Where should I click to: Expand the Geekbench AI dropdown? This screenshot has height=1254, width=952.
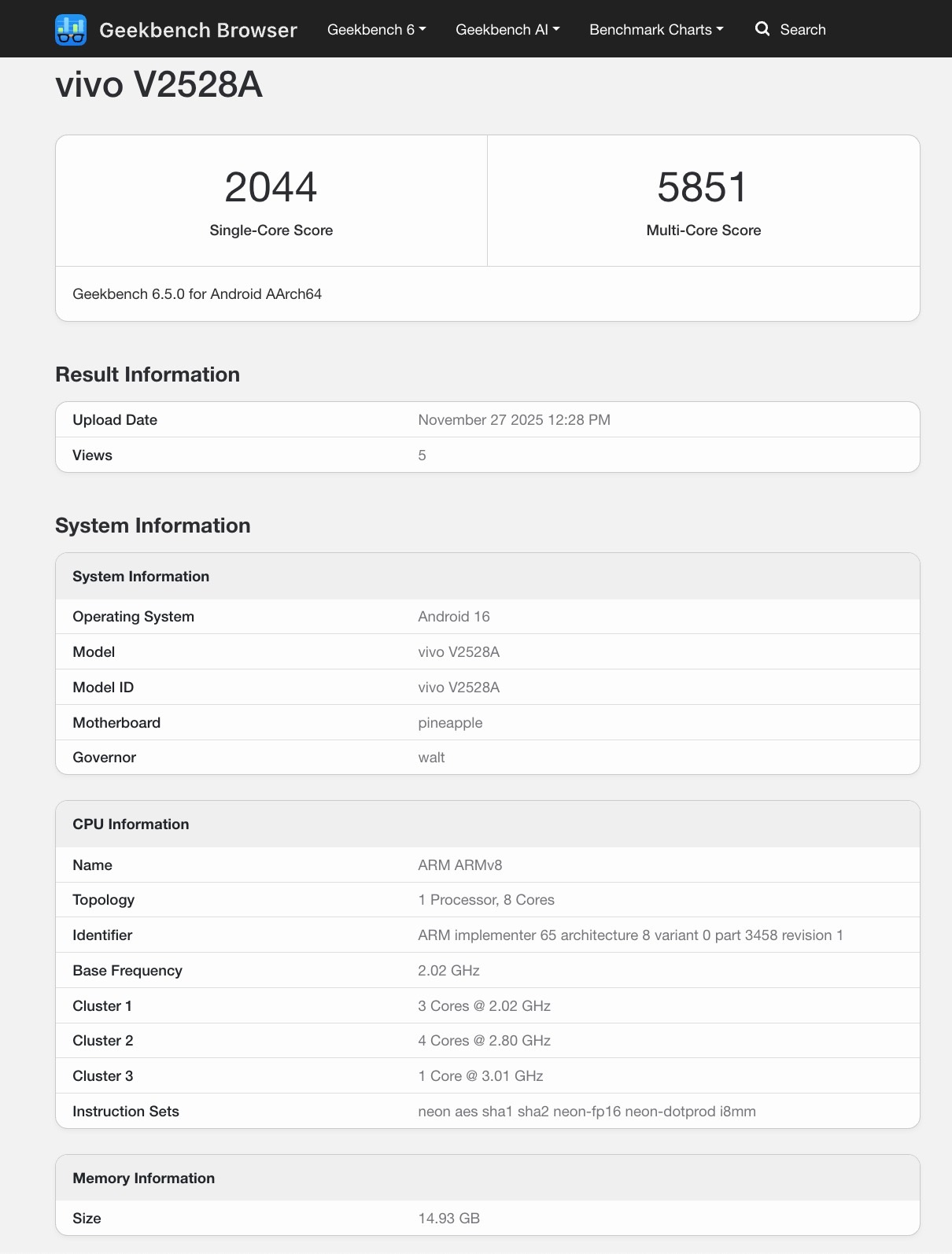507,30
